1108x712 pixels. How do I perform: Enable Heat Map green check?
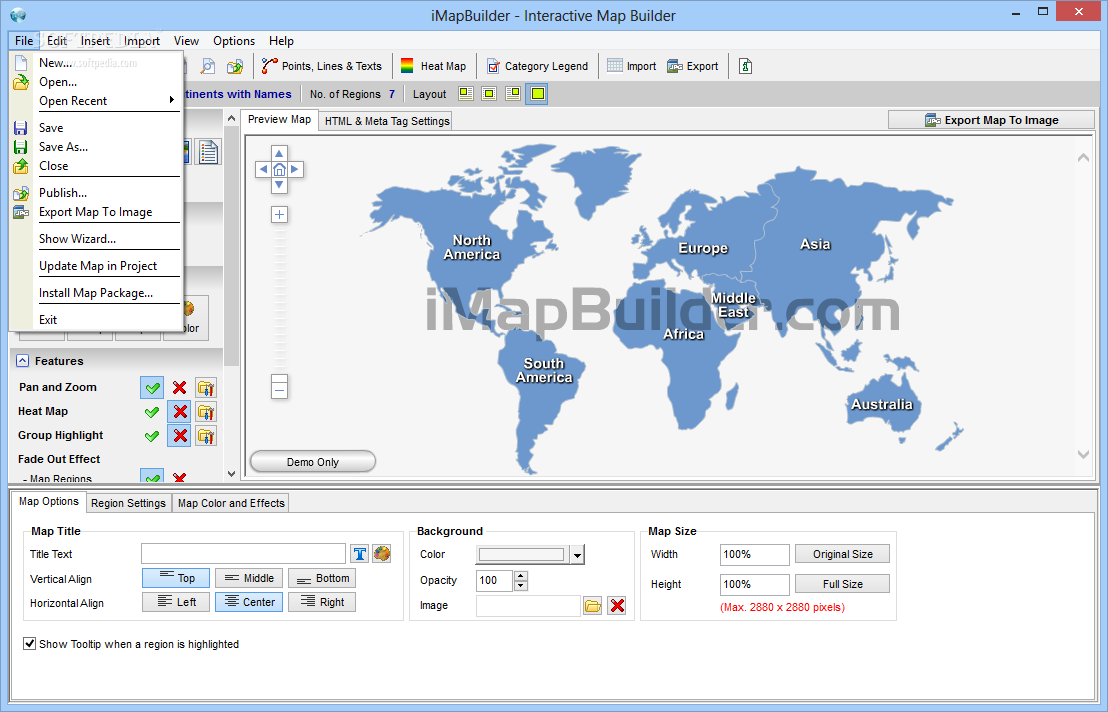(152, 412)
